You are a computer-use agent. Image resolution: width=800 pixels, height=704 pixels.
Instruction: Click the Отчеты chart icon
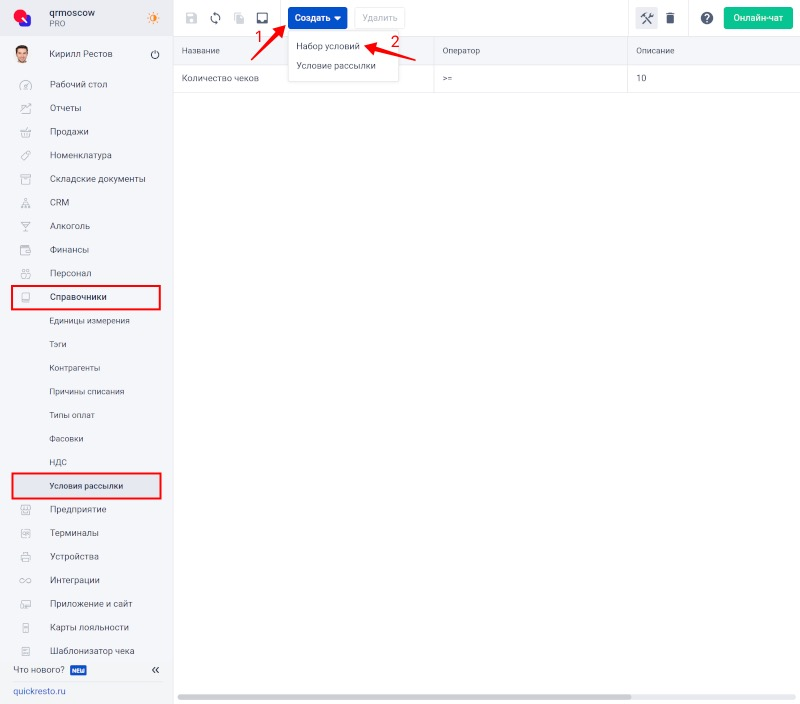(26, 108)
